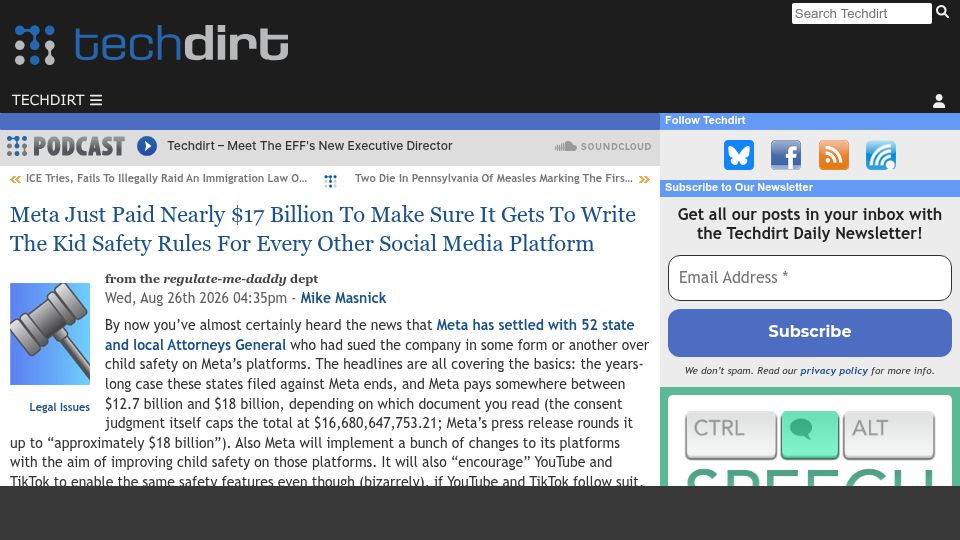
Task: Open the privacy policy link
Action: tap(834, 370)
